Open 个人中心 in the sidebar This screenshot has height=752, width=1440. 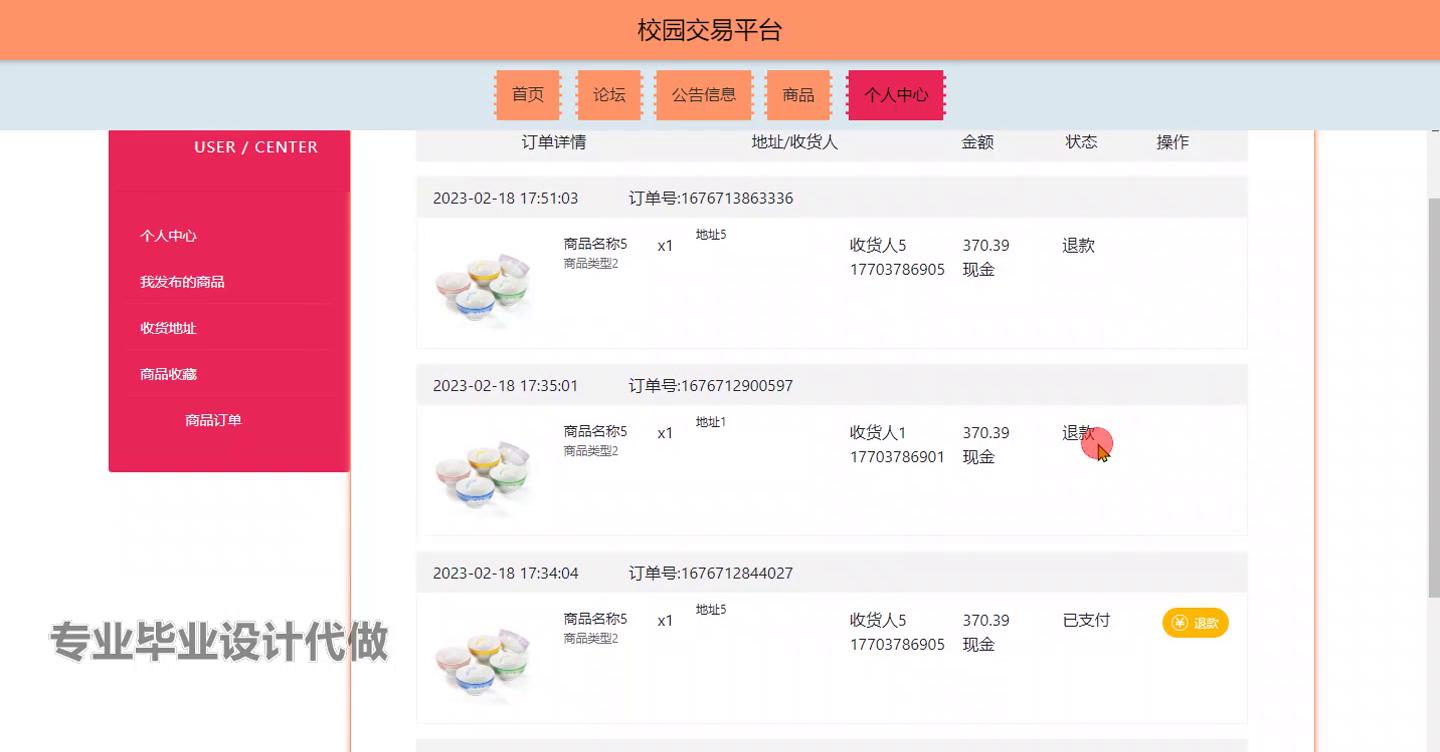point(168,236)
